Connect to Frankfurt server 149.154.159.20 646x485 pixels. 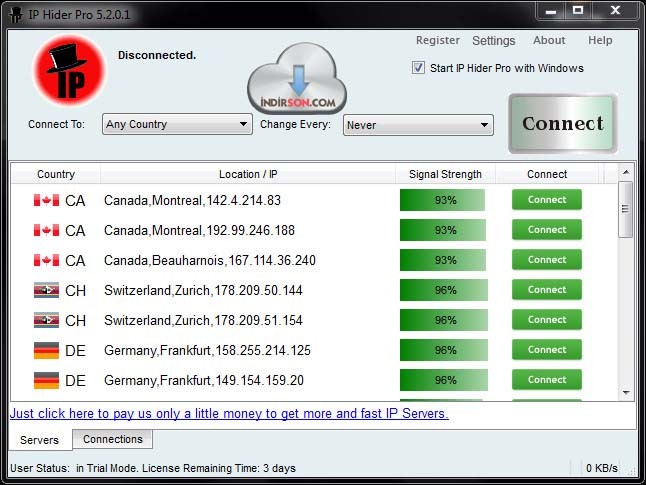(x=547, y=380)
